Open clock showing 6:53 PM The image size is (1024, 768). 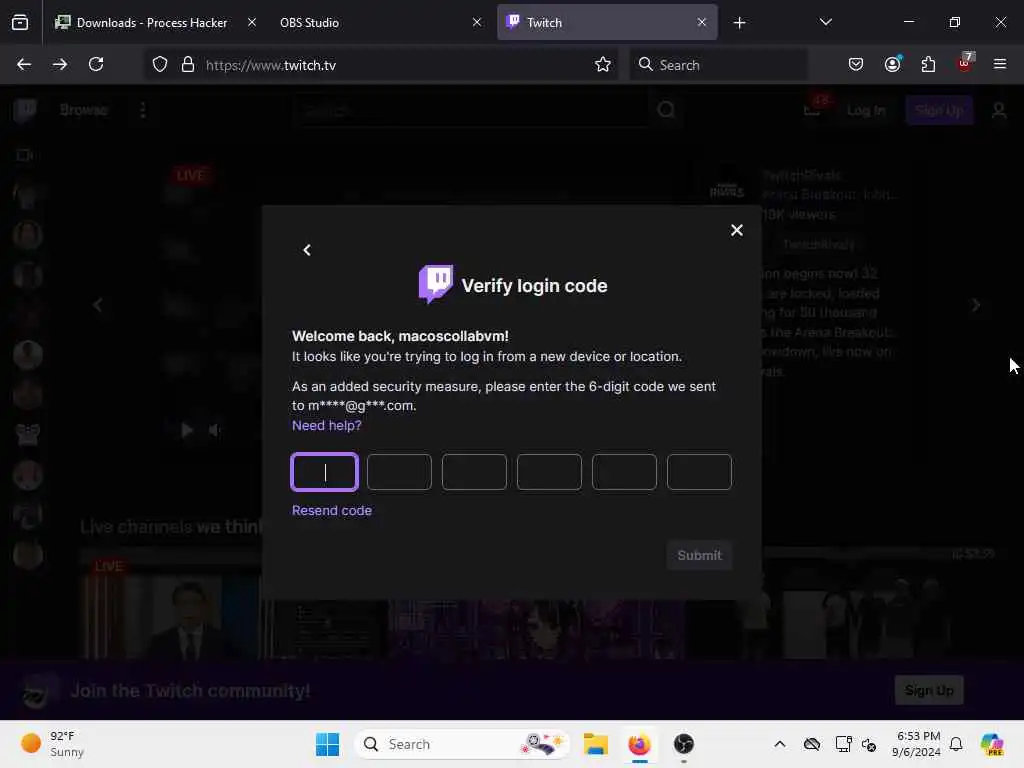point(918,744)
